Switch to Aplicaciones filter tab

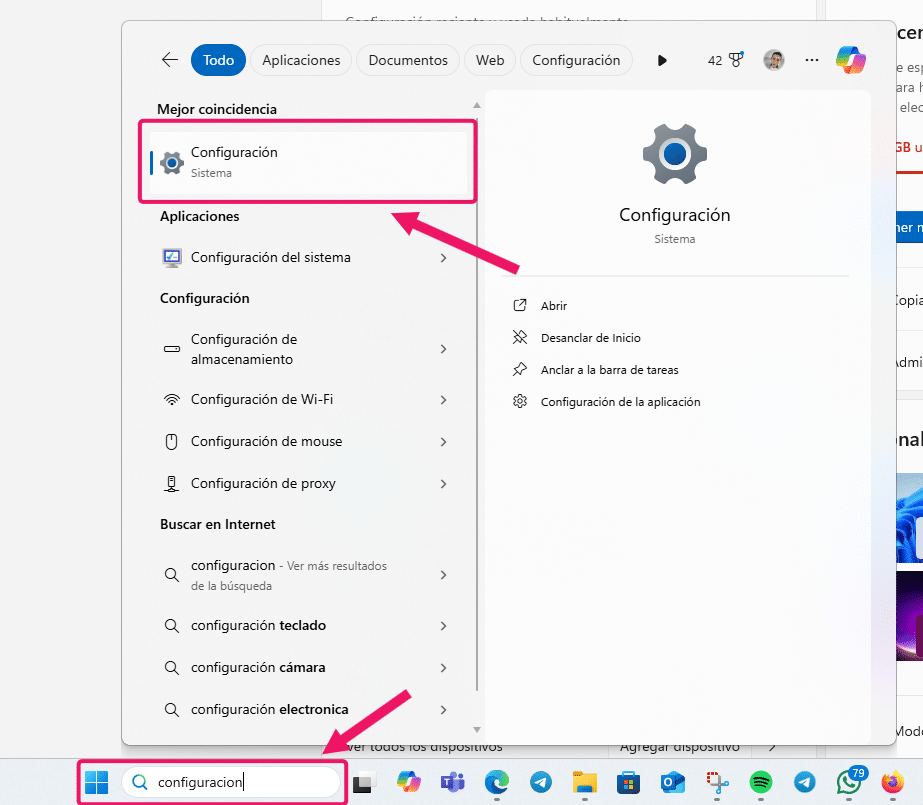(x=301, y=60)
